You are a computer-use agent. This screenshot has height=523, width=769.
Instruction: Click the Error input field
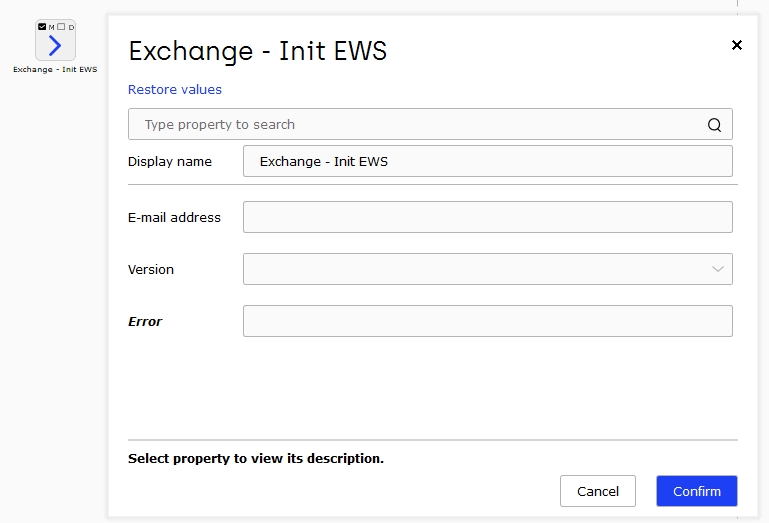487,321
